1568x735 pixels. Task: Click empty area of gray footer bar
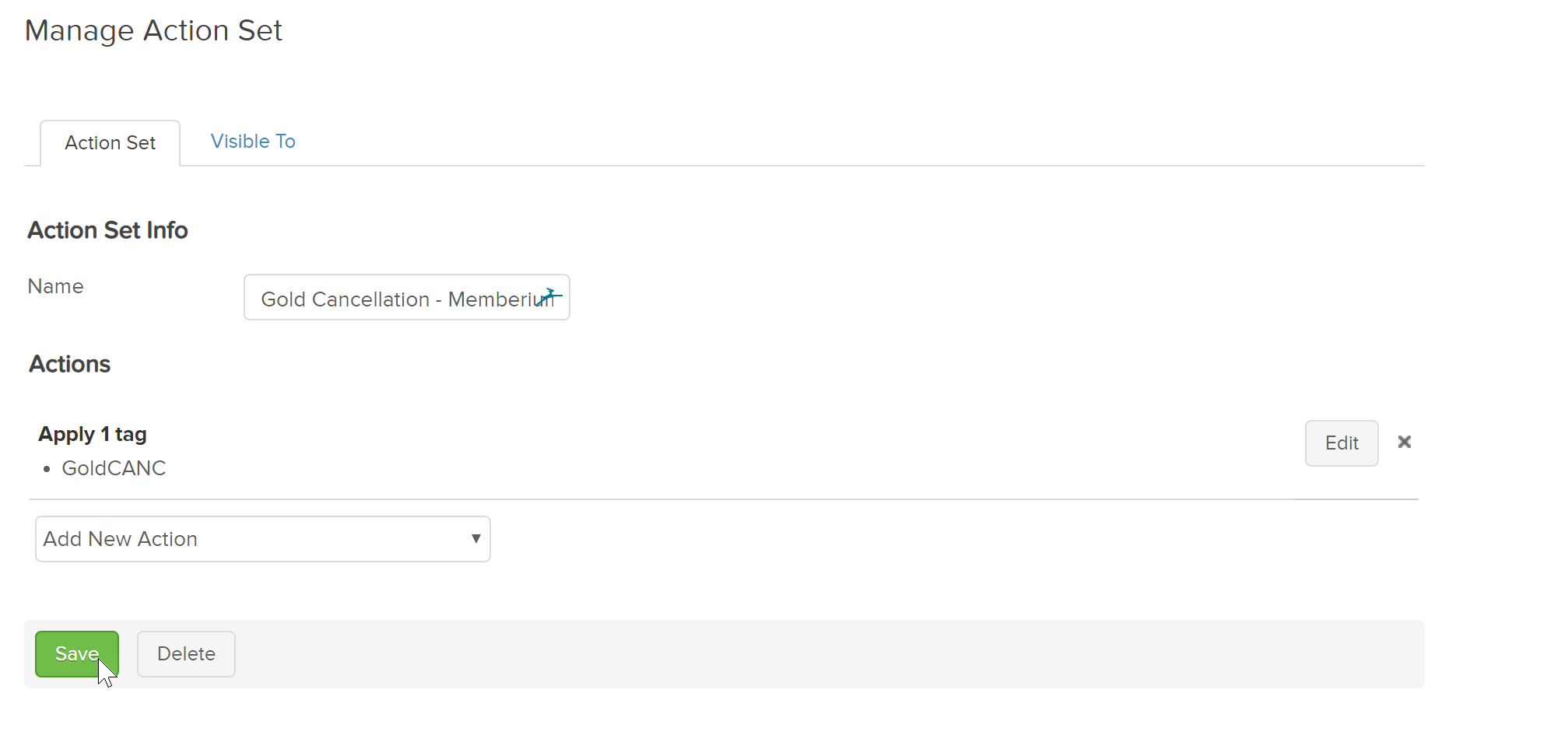click(778, 654)
